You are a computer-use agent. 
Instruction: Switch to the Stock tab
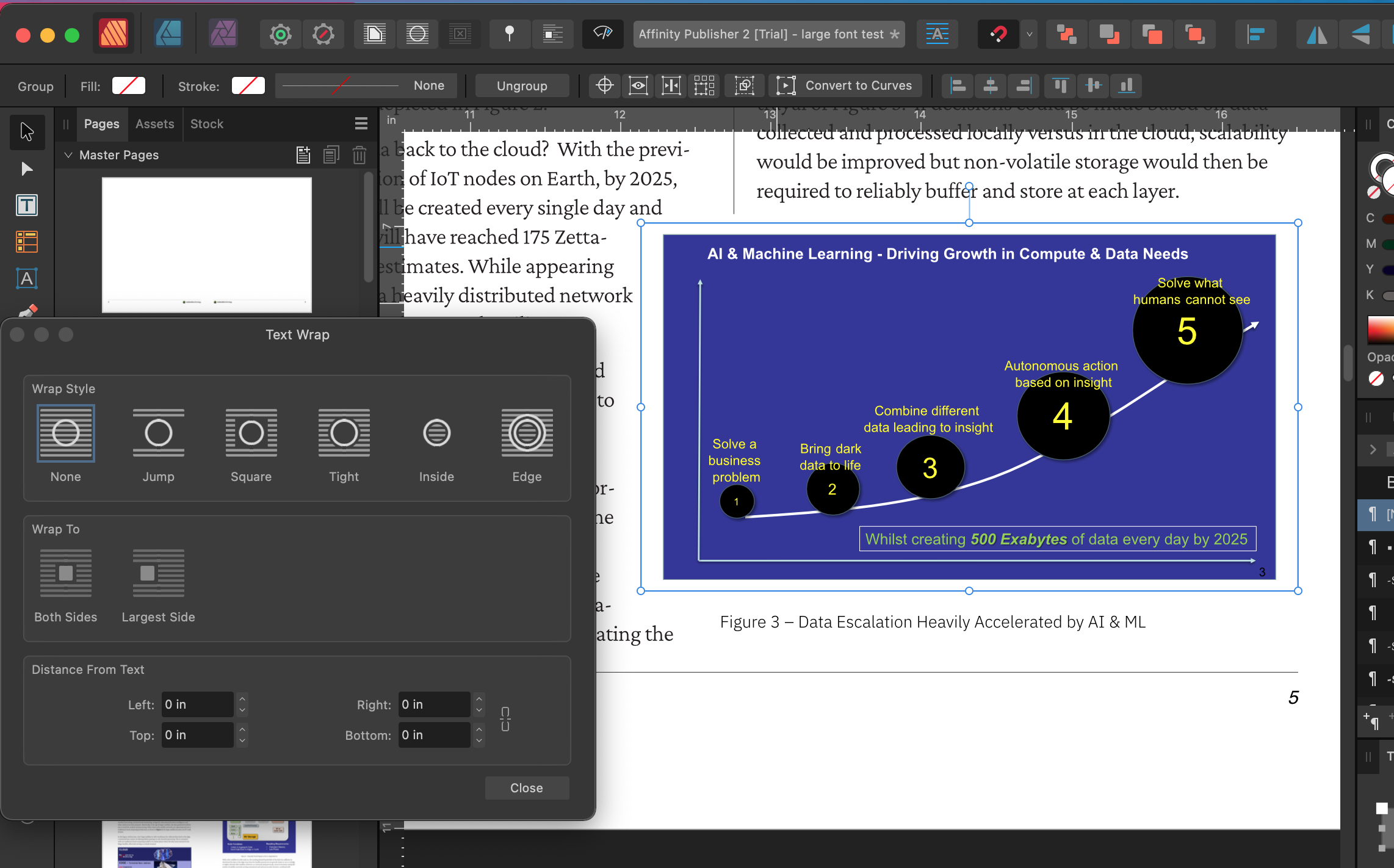click(206, 124)
